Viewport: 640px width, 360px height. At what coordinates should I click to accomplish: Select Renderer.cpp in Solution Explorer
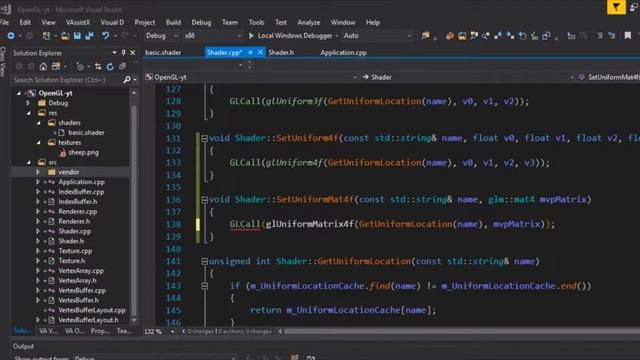point(78,211)
